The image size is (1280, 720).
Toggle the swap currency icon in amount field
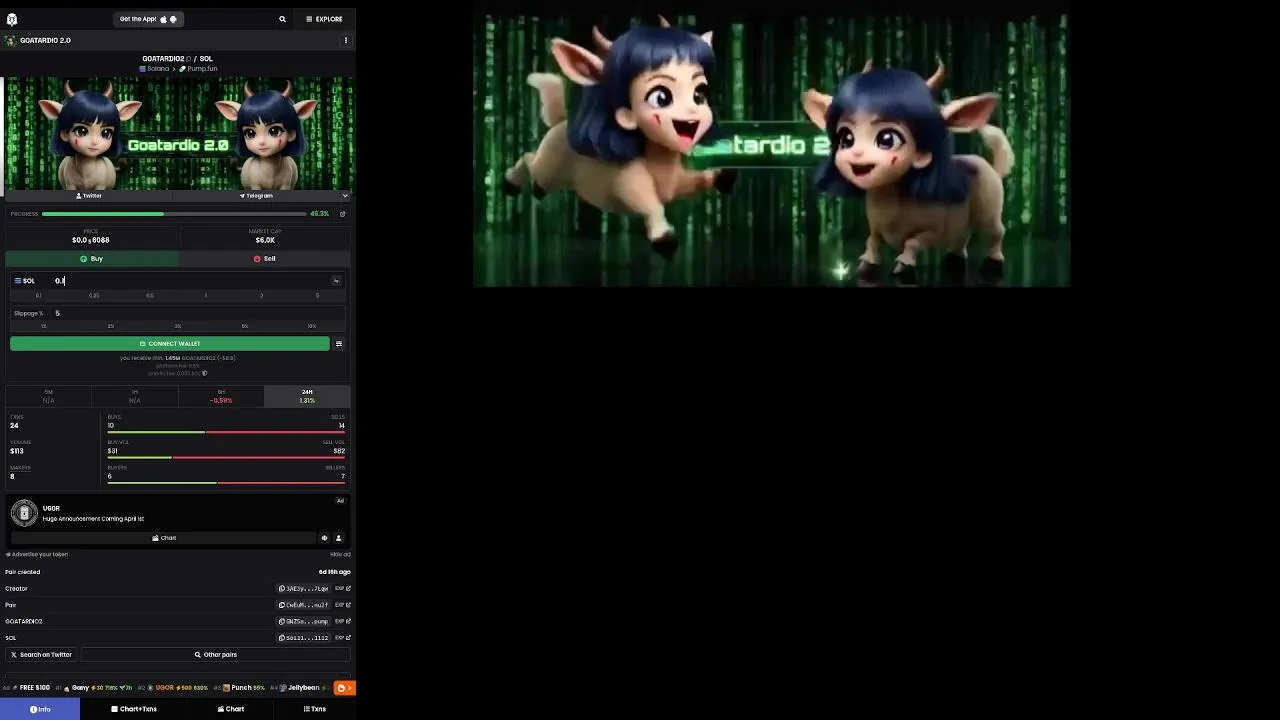click(336, 281)
